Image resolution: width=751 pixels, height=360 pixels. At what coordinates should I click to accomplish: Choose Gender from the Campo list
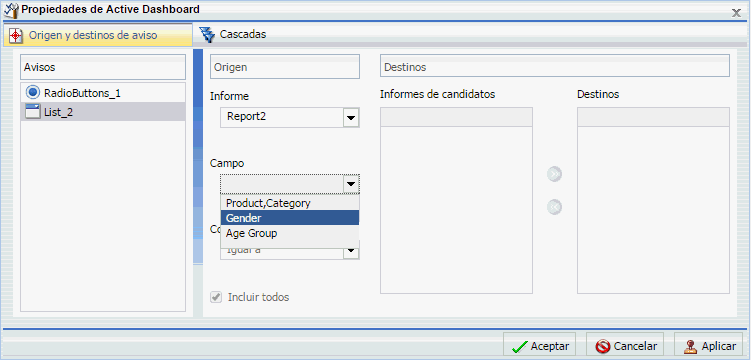click(x=290, y=218)
